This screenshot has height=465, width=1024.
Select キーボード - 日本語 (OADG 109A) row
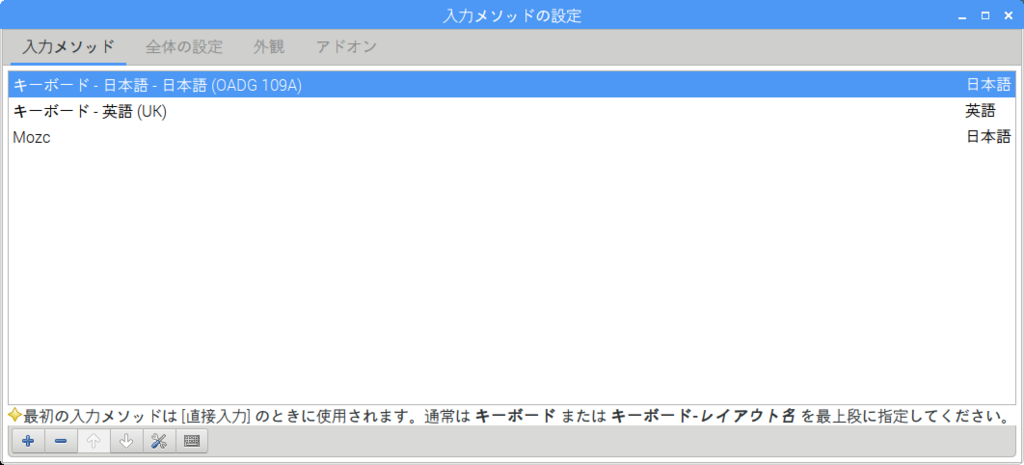[512, 85]
